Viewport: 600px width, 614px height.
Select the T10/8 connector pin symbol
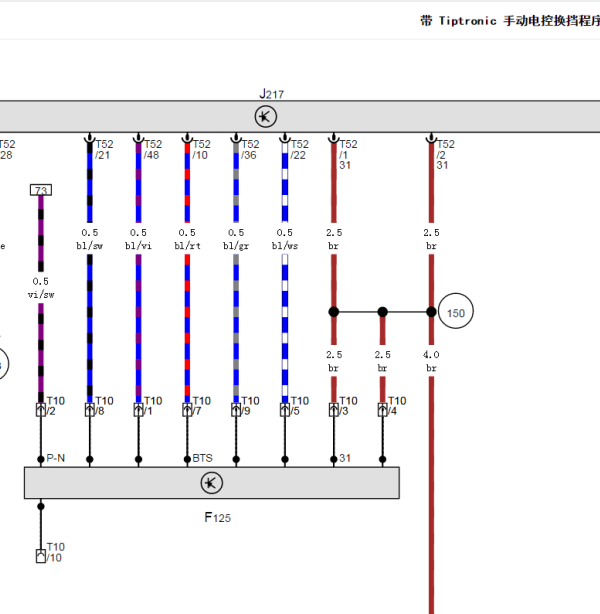(x=89, y=410)
